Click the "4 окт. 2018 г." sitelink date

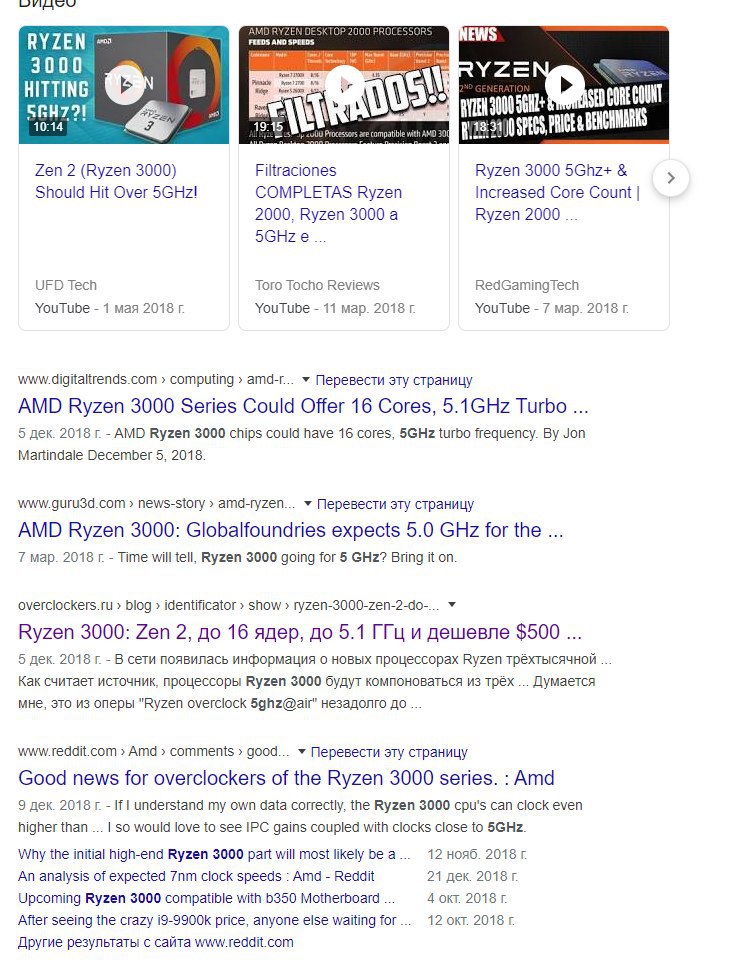coord(467,899)
